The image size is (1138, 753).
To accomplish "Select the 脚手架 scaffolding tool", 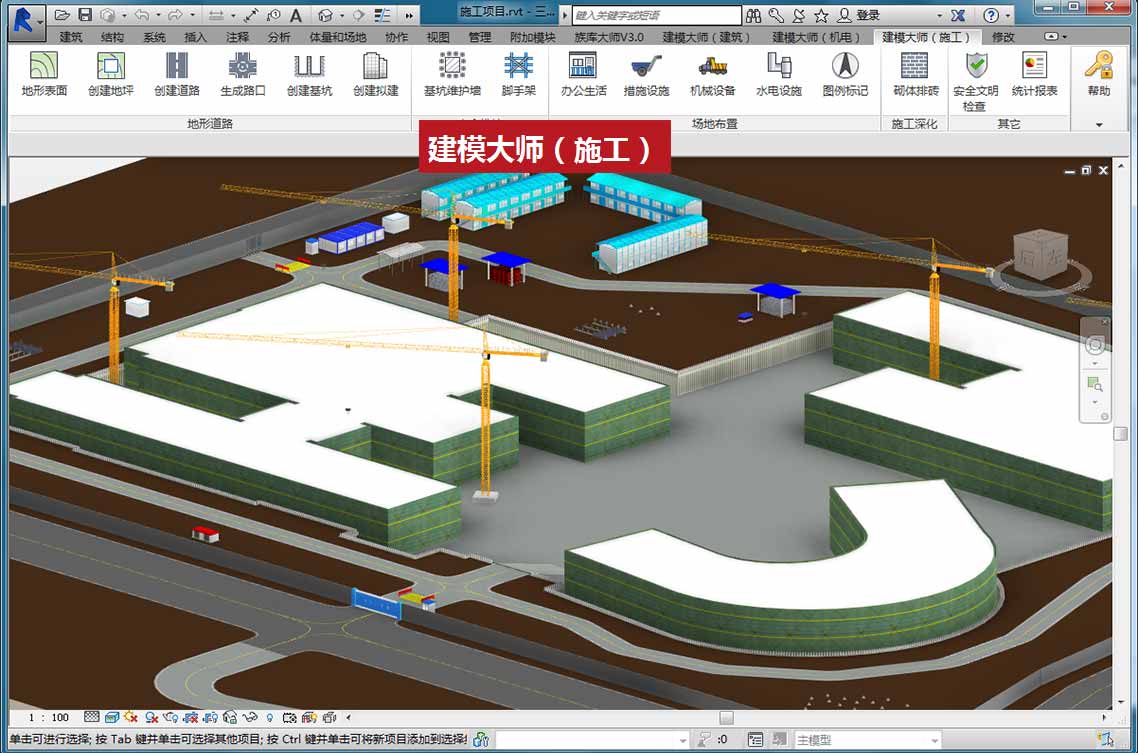I will tap(518, 74).
